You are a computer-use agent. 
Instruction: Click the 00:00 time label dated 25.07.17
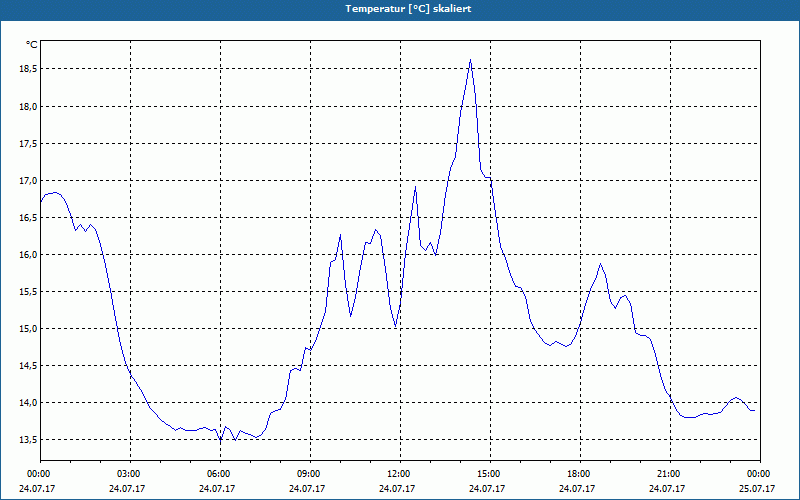pyautogui.click(x=759, y=474)
